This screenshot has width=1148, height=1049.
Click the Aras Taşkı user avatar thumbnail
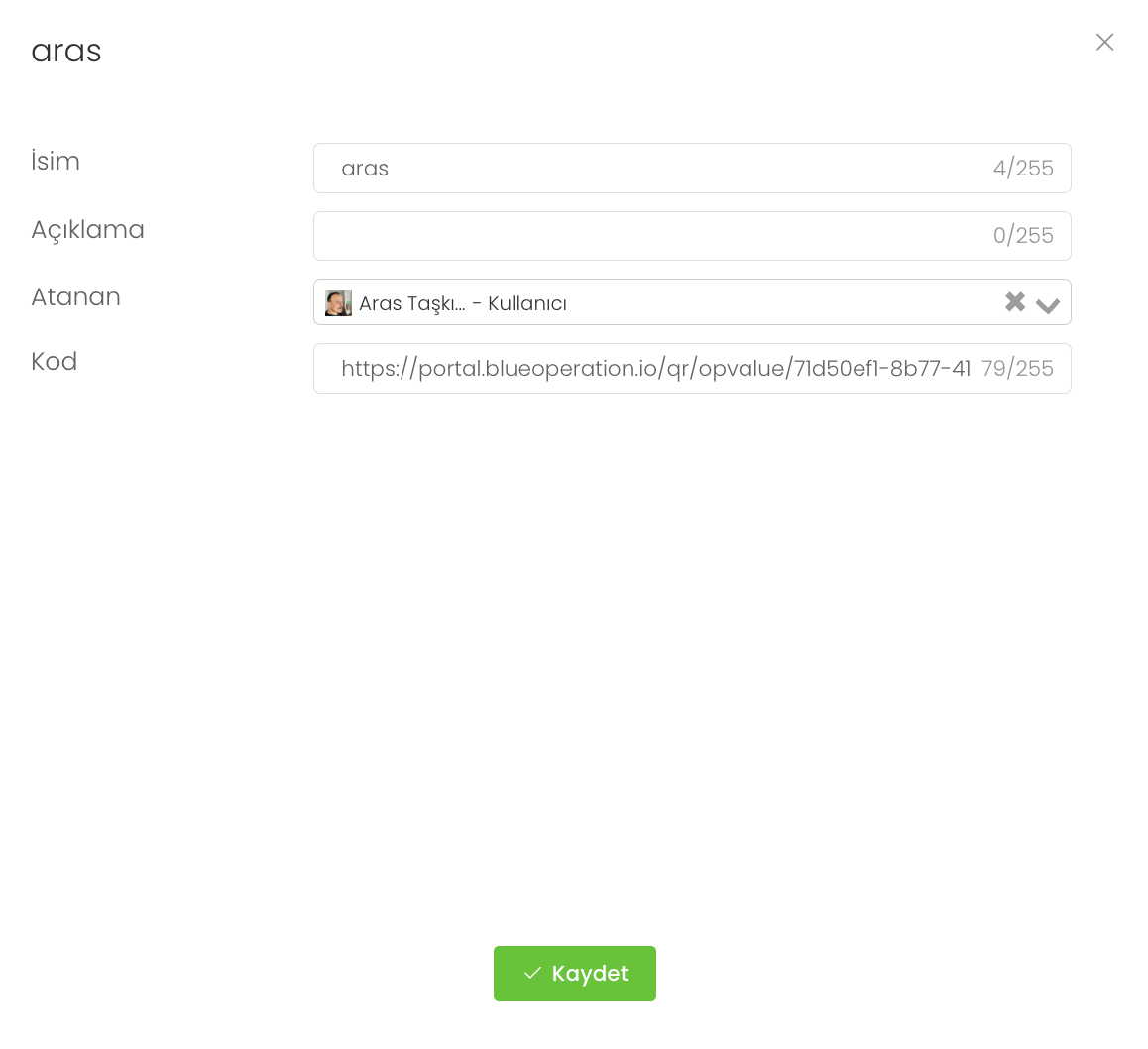click(338, 303)
